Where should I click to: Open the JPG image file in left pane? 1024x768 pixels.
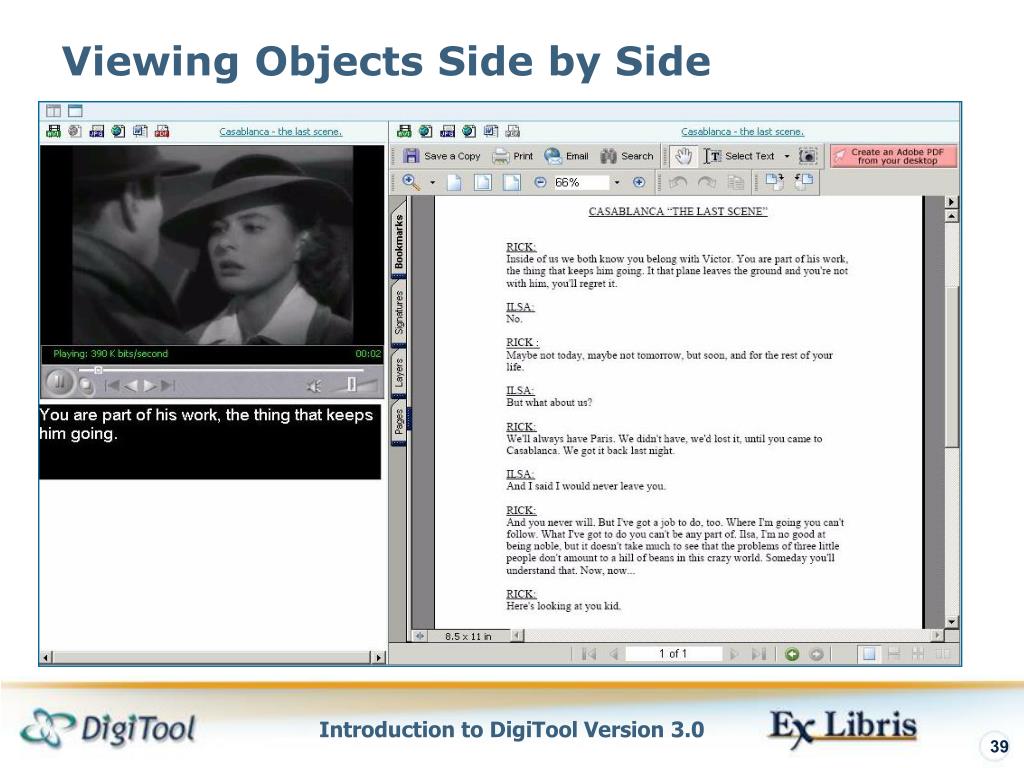(x=97, y=131)
